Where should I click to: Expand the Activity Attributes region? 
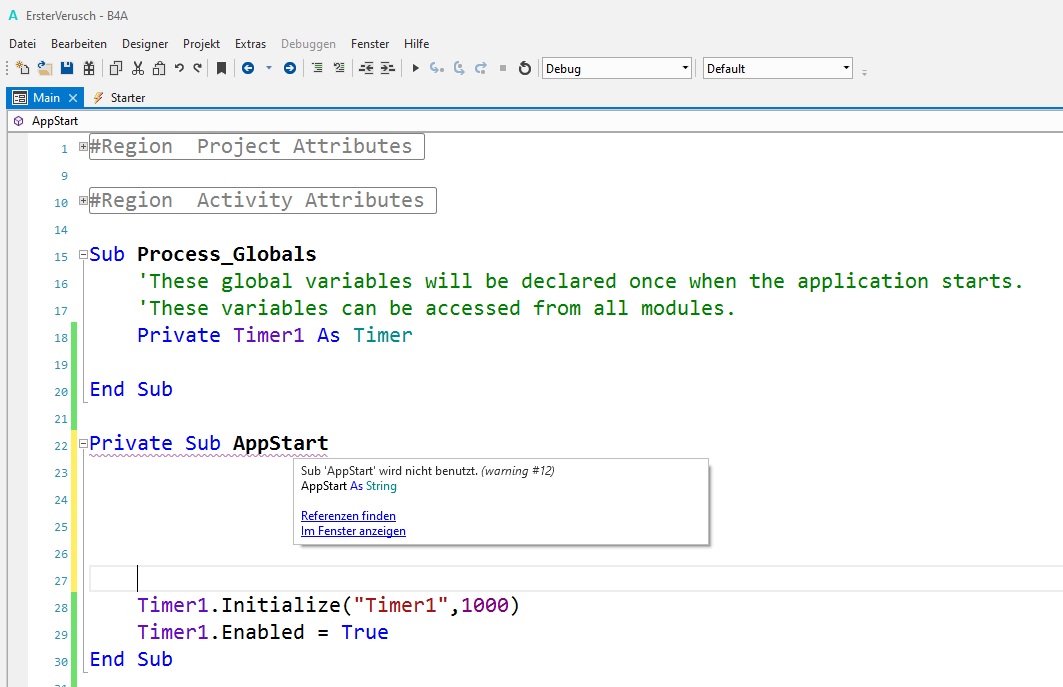83,201
